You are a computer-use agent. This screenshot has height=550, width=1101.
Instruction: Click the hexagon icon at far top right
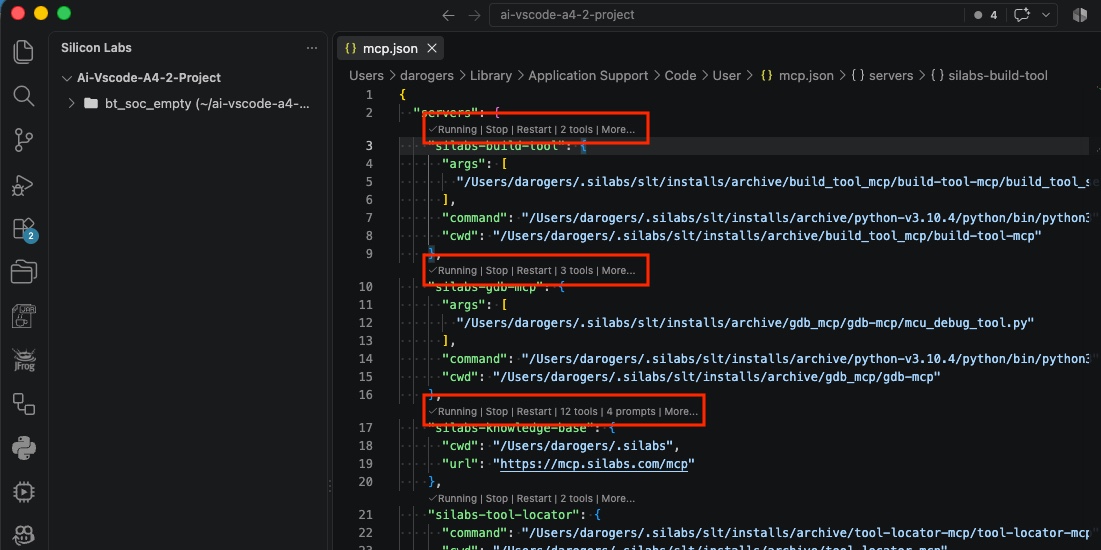(x=1079, y=15)
